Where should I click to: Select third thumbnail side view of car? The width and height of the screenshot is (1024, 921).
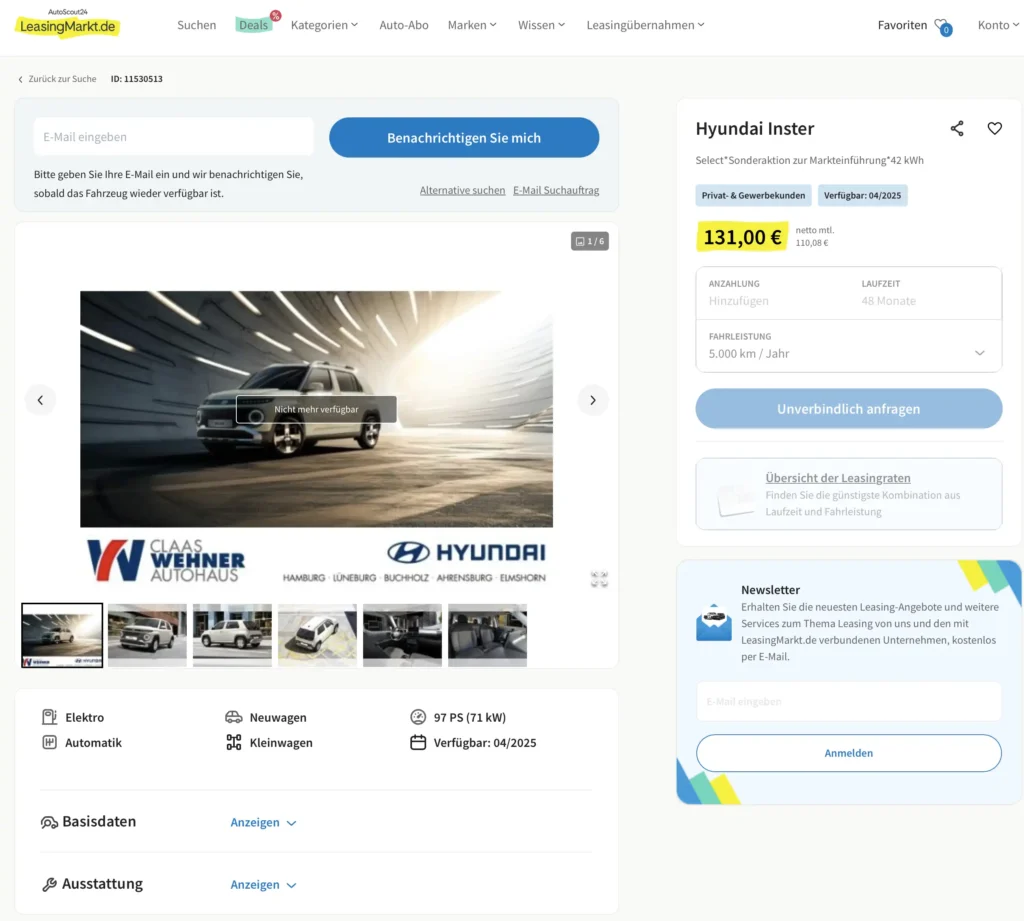point(232,635)
